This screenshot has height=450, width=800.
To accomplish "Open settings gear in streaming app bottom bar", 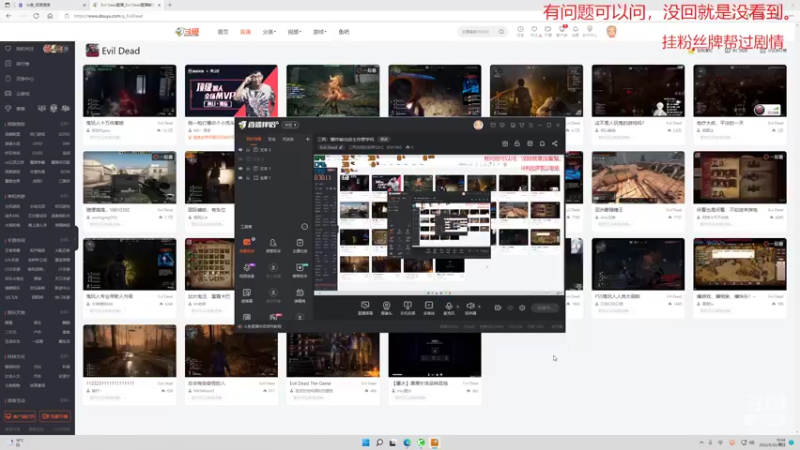I will [522, 308].
